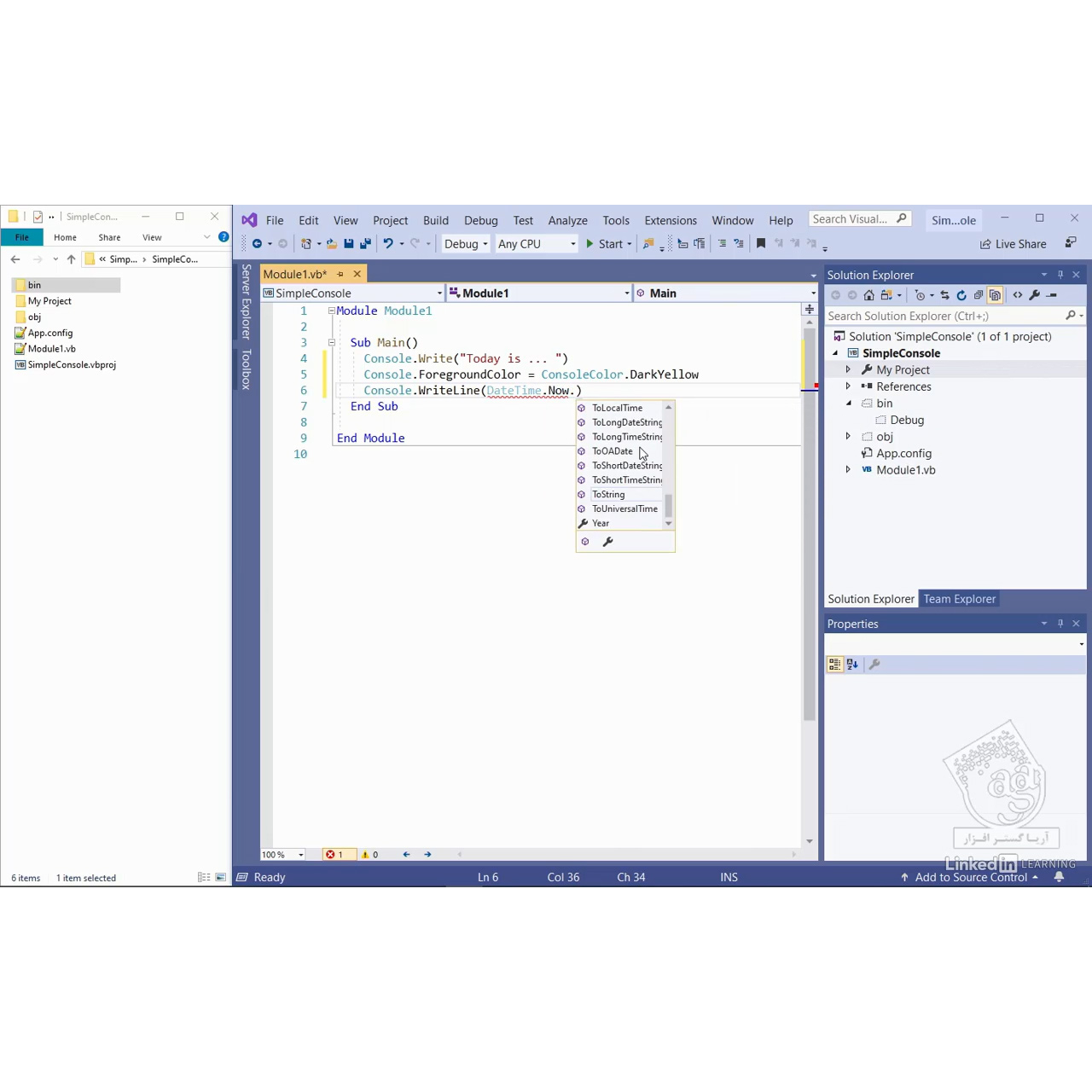The image size is (1092, 1092).
Task: Switch to the Team Explorer tab
Action: [x=959, y=599]
